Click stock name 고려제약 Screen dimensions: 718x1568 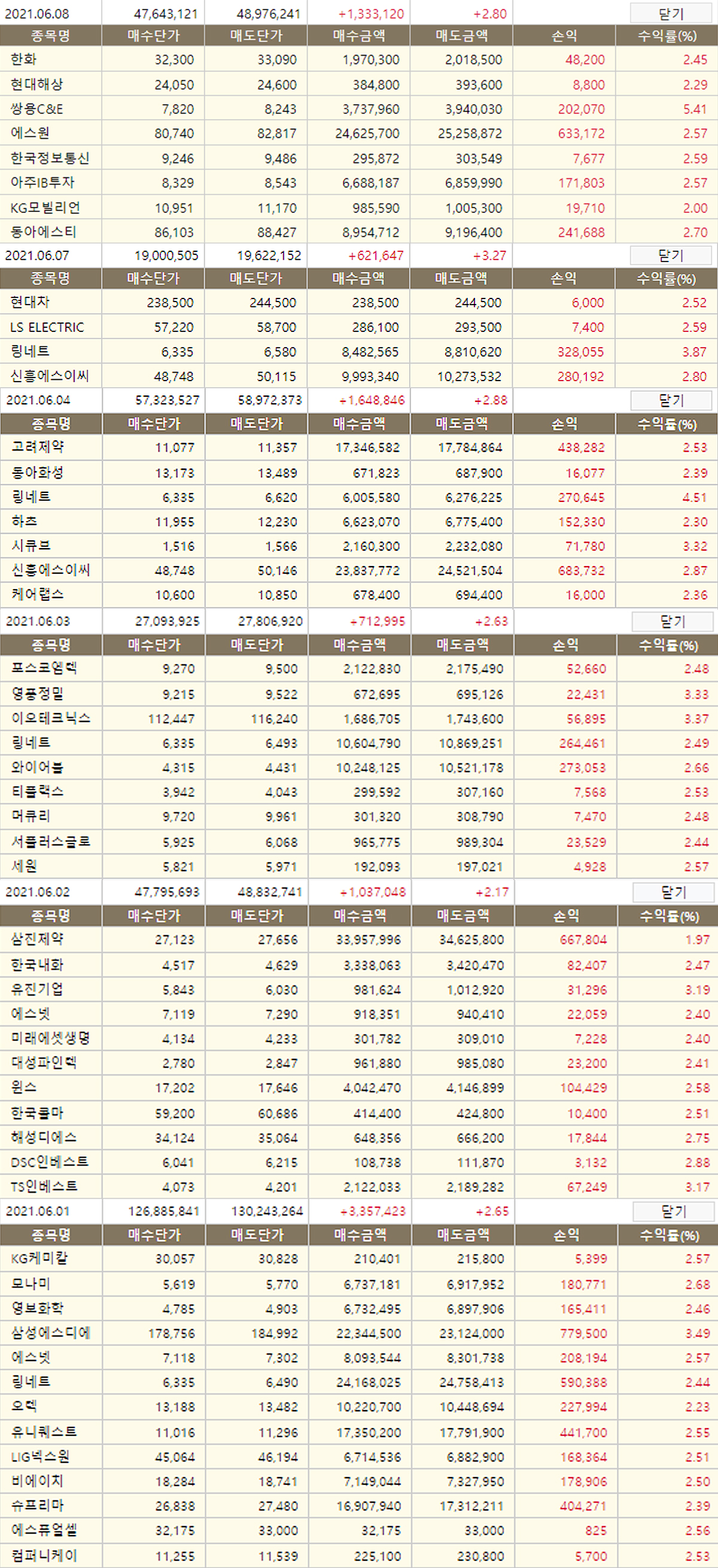(x=38, y=447)
